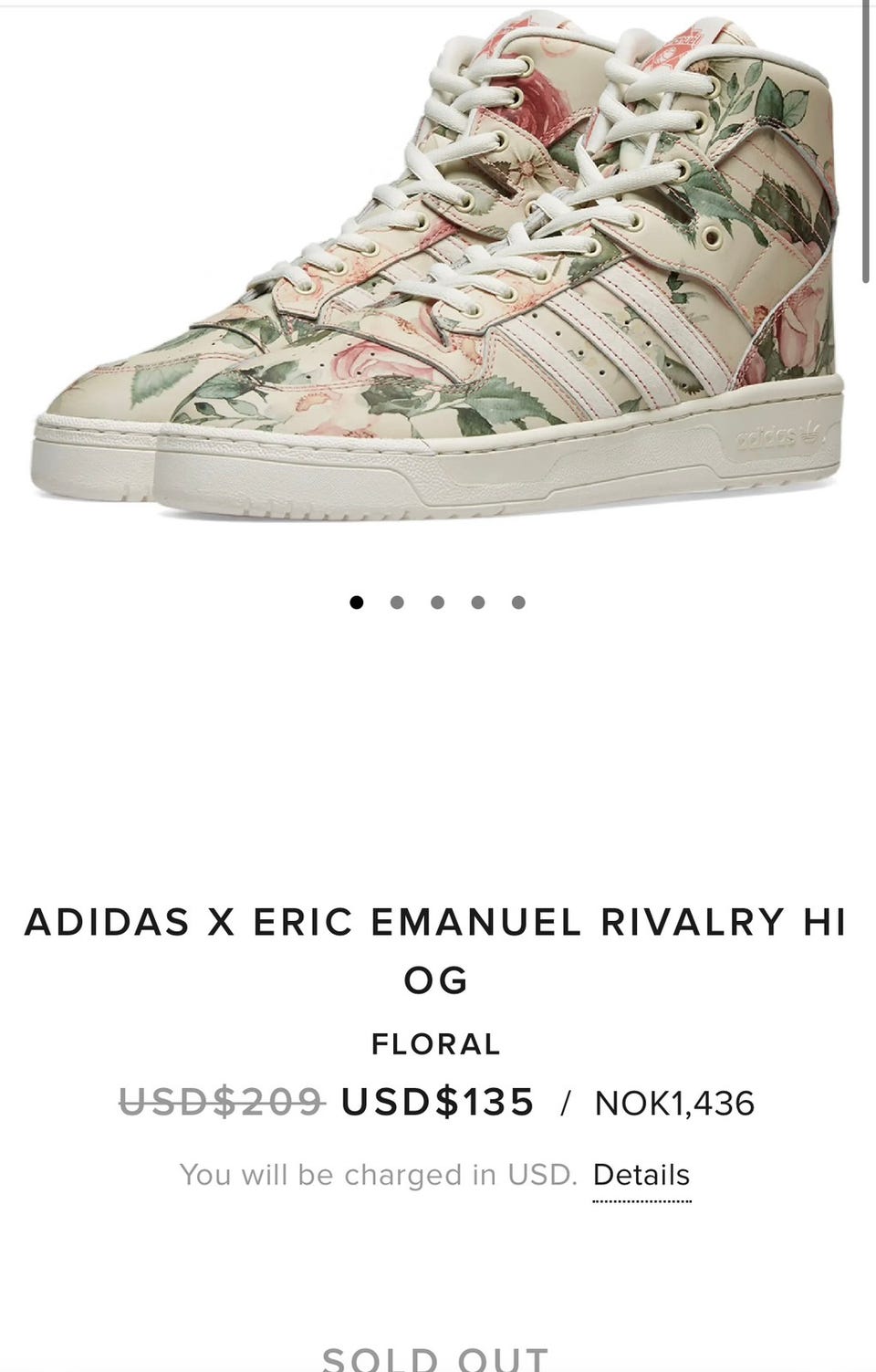The width and height of the screenshot is (876, 1372).
Task: Show the third image via carousel dot
Action: (437, 602)
